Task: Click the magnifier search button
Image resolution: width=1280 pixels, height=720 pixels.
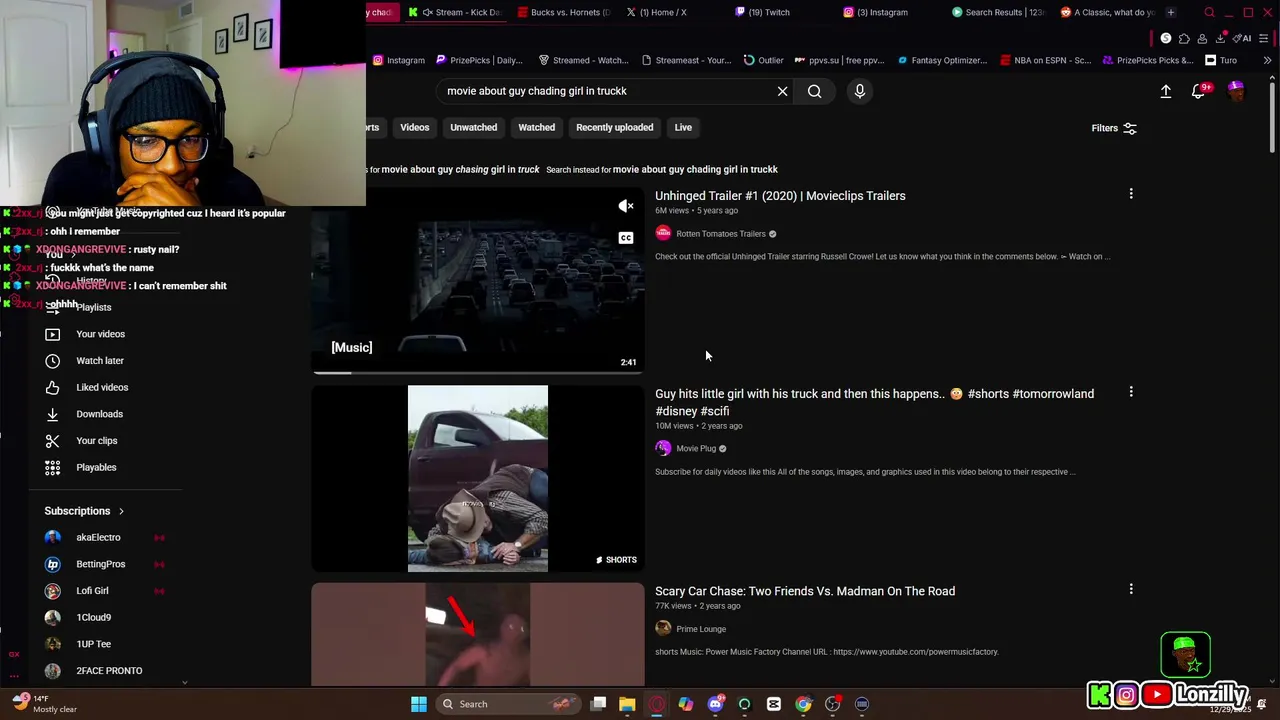Action: pos(815,91)
